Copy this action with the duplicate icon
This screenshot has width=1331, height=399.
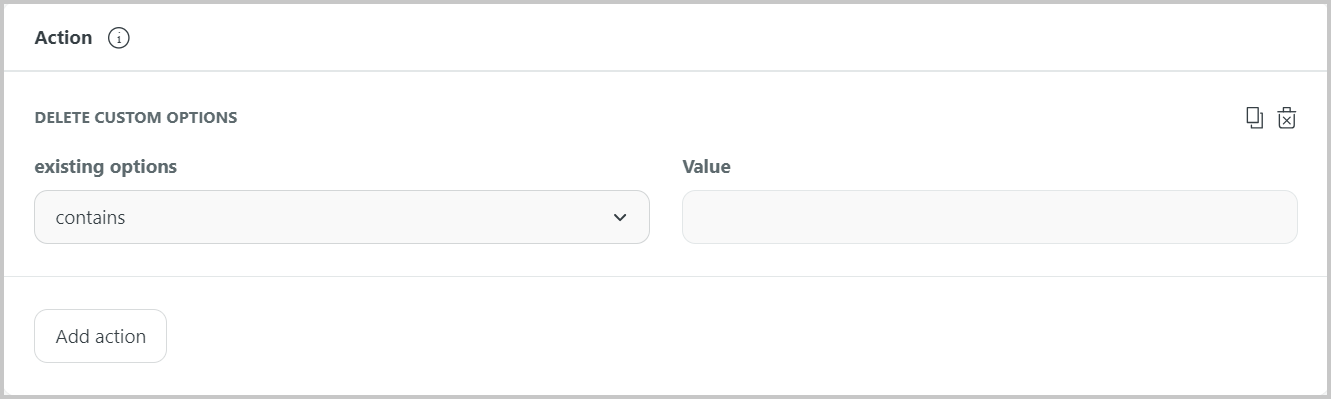pos(1254,118)
